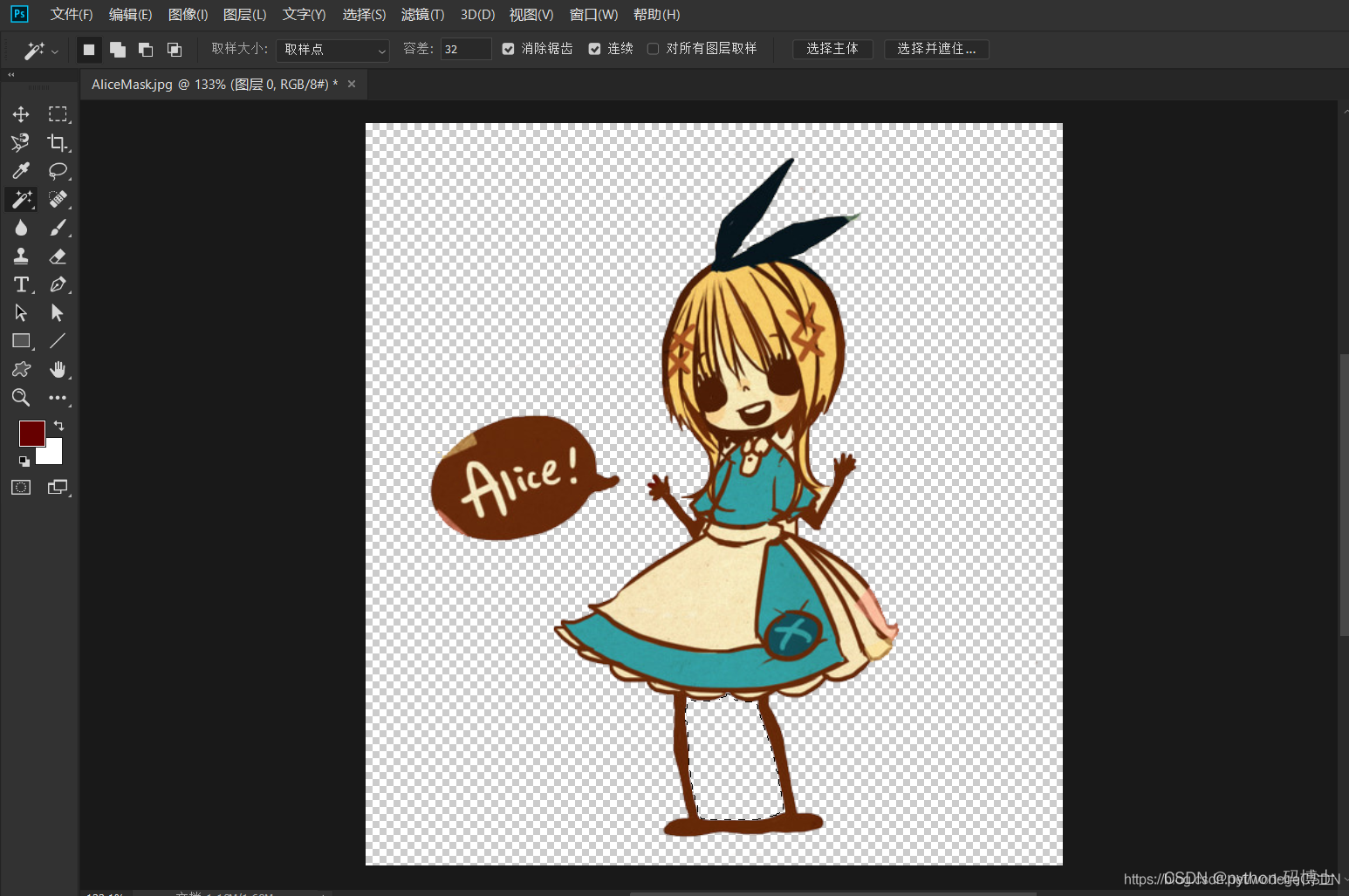
Task: Select the Lasso tool
Action: [58, 171]
